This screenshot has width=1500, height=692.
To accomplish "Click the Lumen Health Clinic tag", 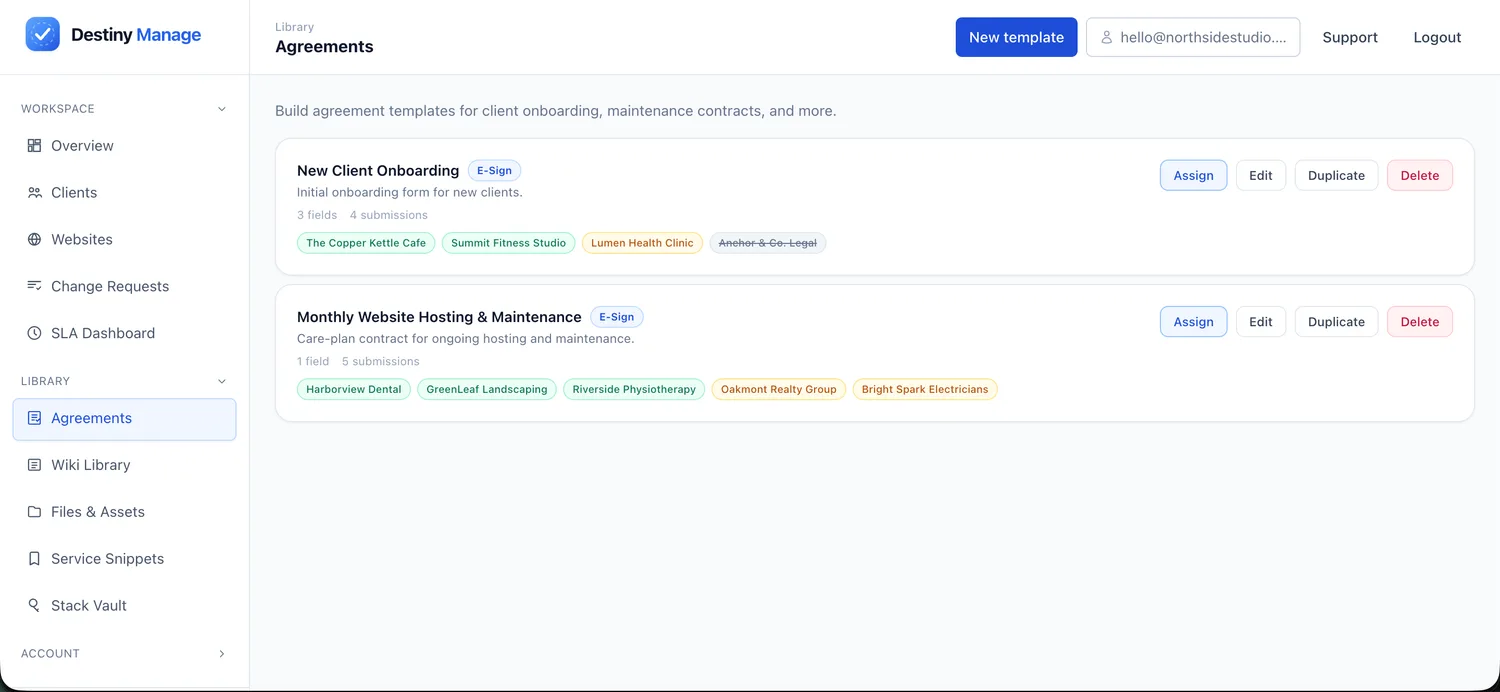I will pos(642,243).
